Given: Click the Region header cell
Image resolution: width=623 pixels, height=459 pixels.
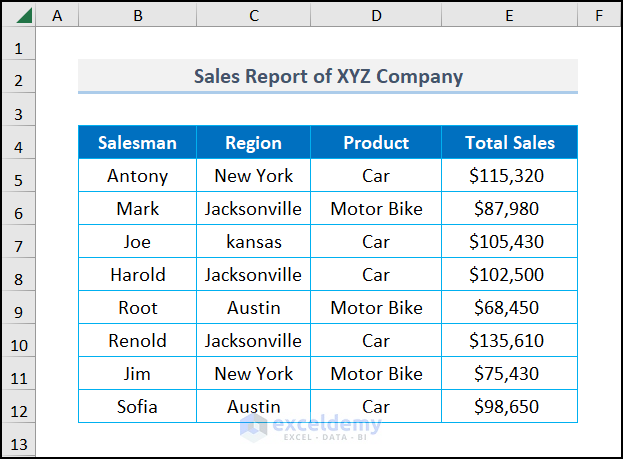Looking at the screenshot, I should (253, 143).
